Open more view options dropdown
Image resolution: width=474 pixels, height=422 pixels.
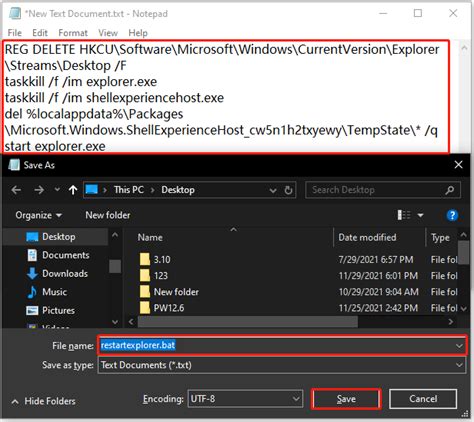(420, 215)
